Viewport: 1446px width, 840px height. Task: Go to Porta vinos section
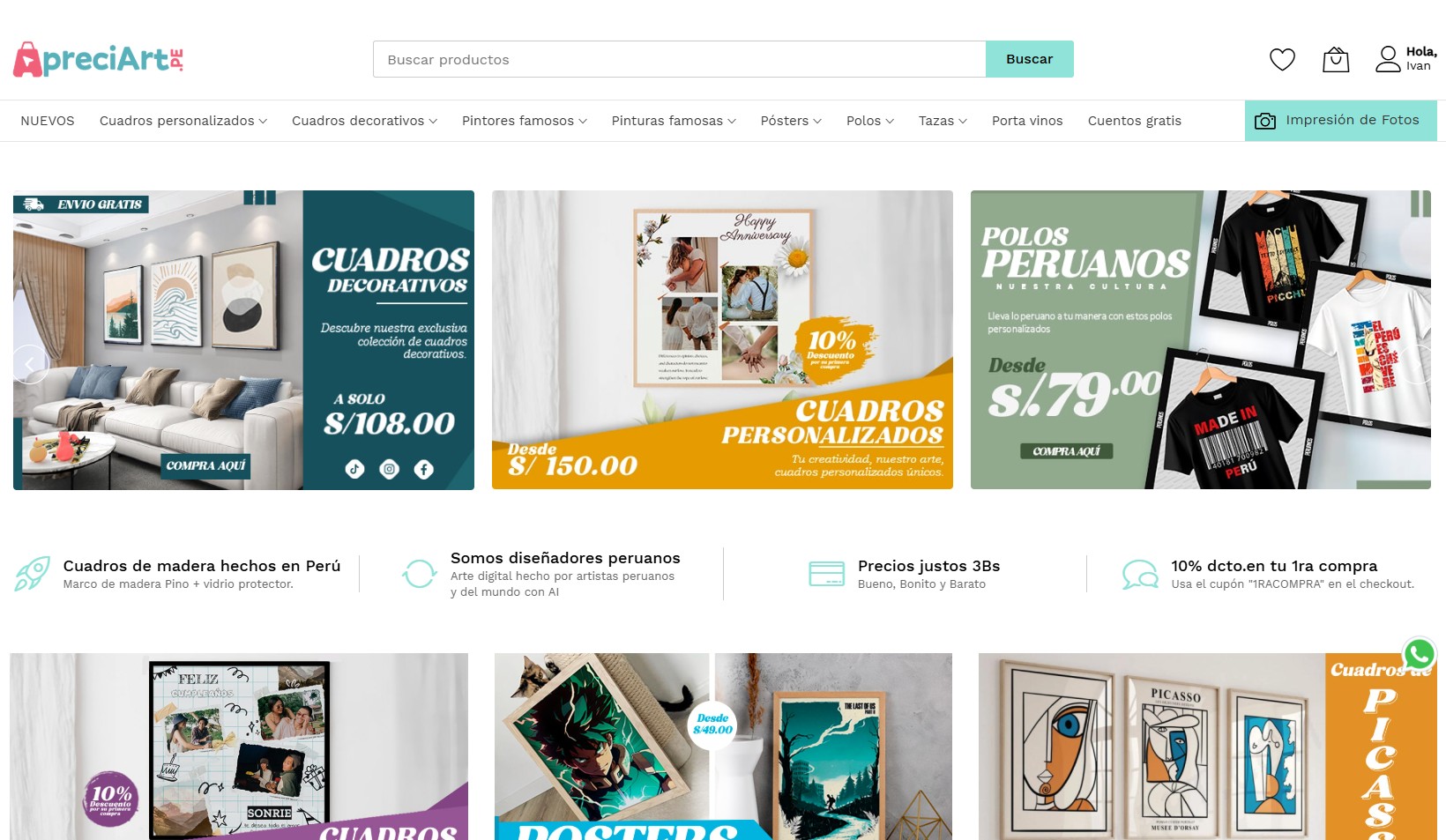click(x=1027, y=121)
